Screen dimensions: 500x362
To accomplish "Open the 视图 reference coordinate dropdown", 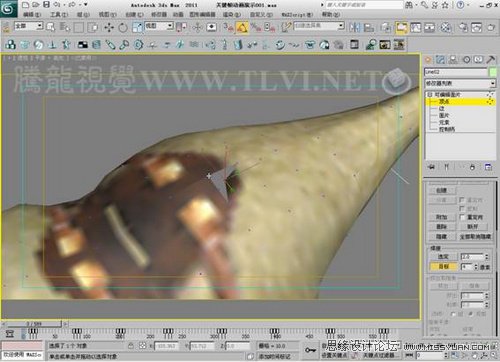I will (159, 26).
